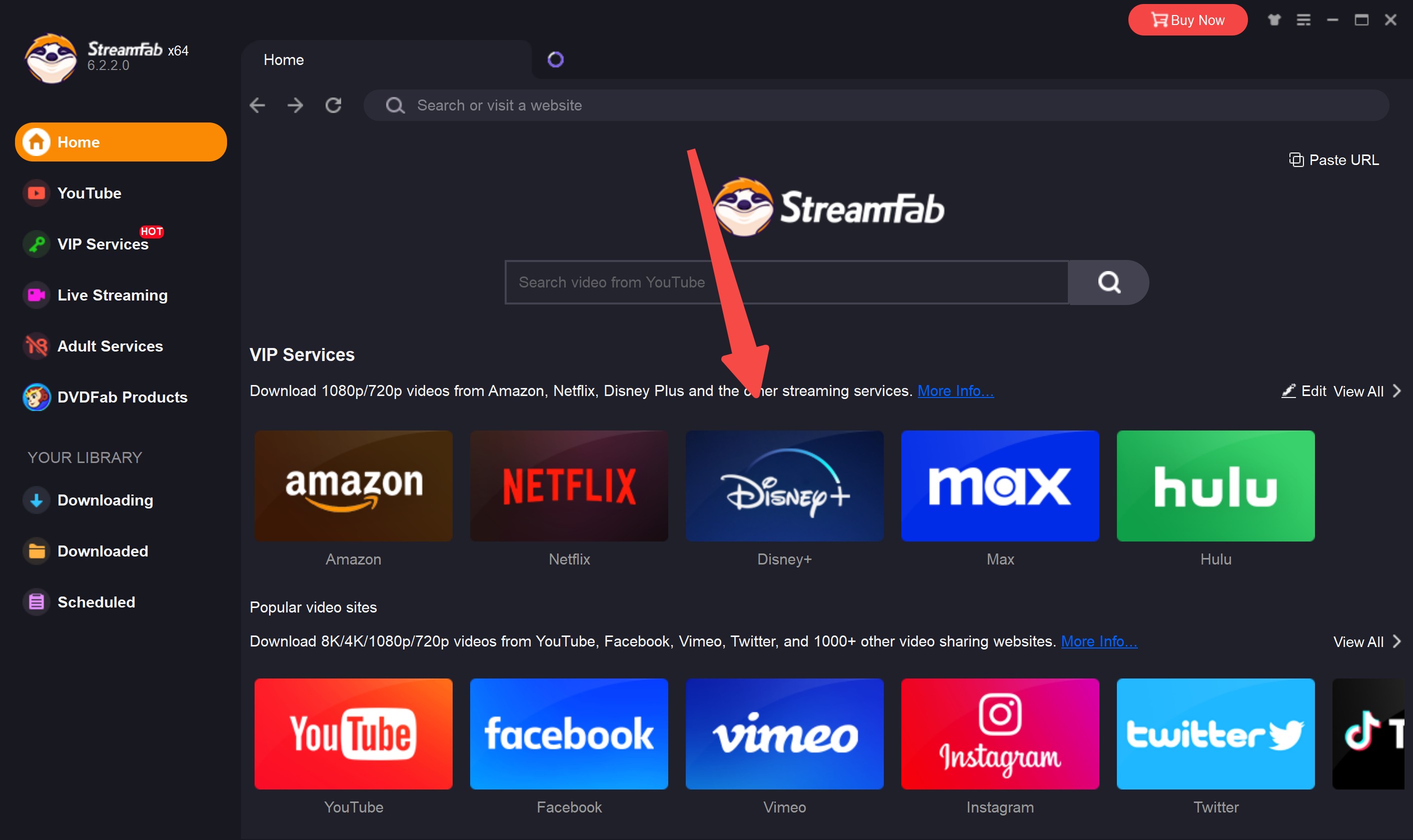Click the HOT badge on VIP Services
The width and height of the screenshot is (1413, 840).
point(152,231)
